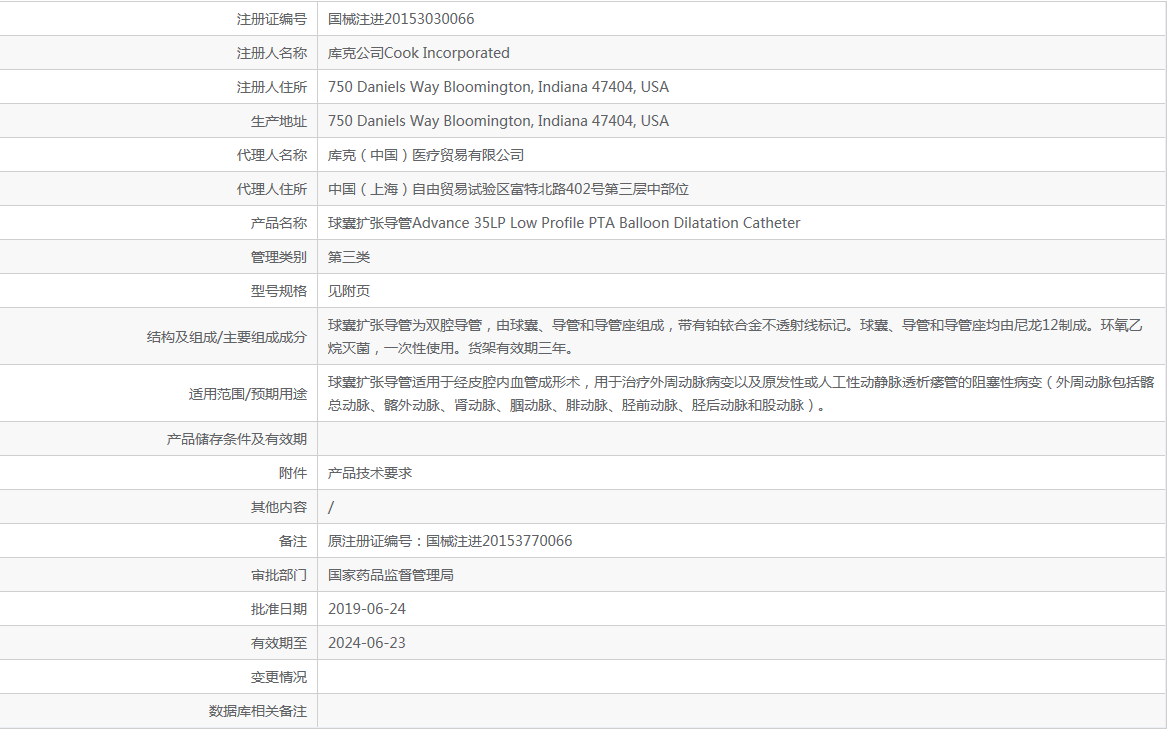Click the 代理人住所 label
The image size is (1167, 734).
click(272, 189)
